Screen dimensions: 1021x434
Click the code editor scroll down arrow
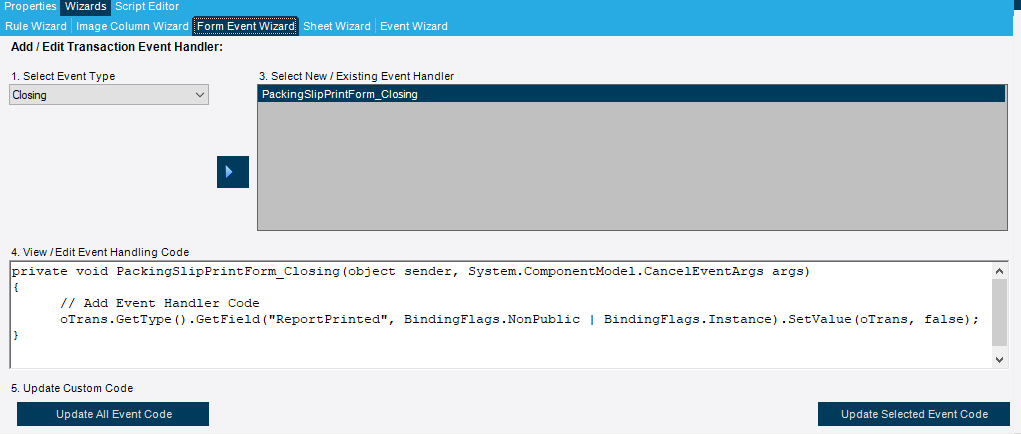point(999,359)
